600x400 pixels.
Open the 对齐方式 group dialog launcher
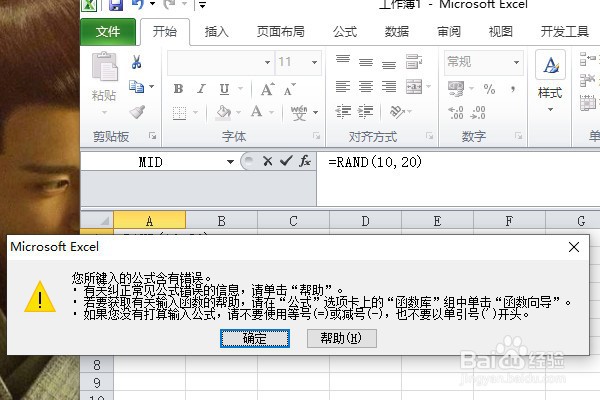point(429,136)
